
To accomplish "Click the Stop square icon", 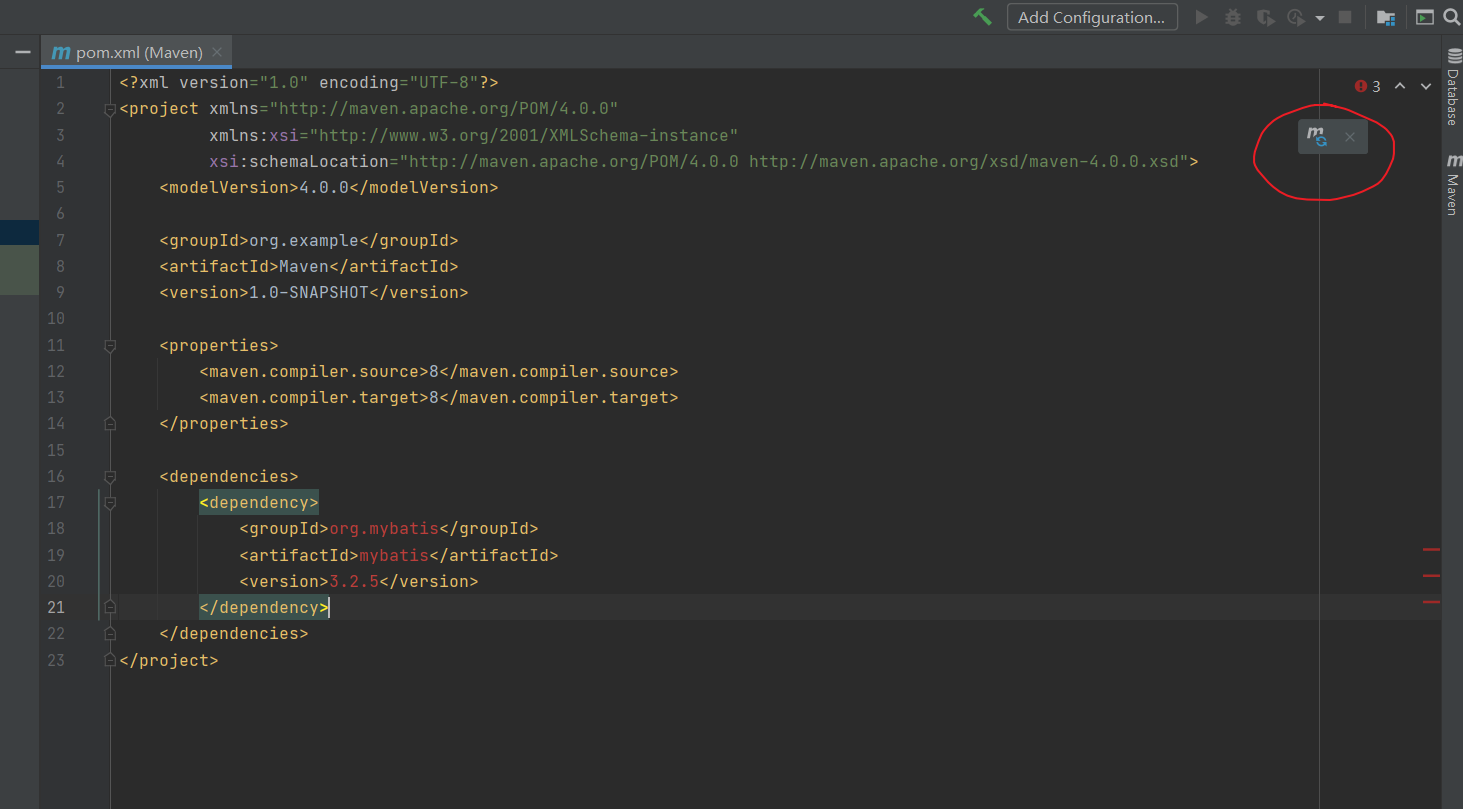I will tap(1345, 17).
